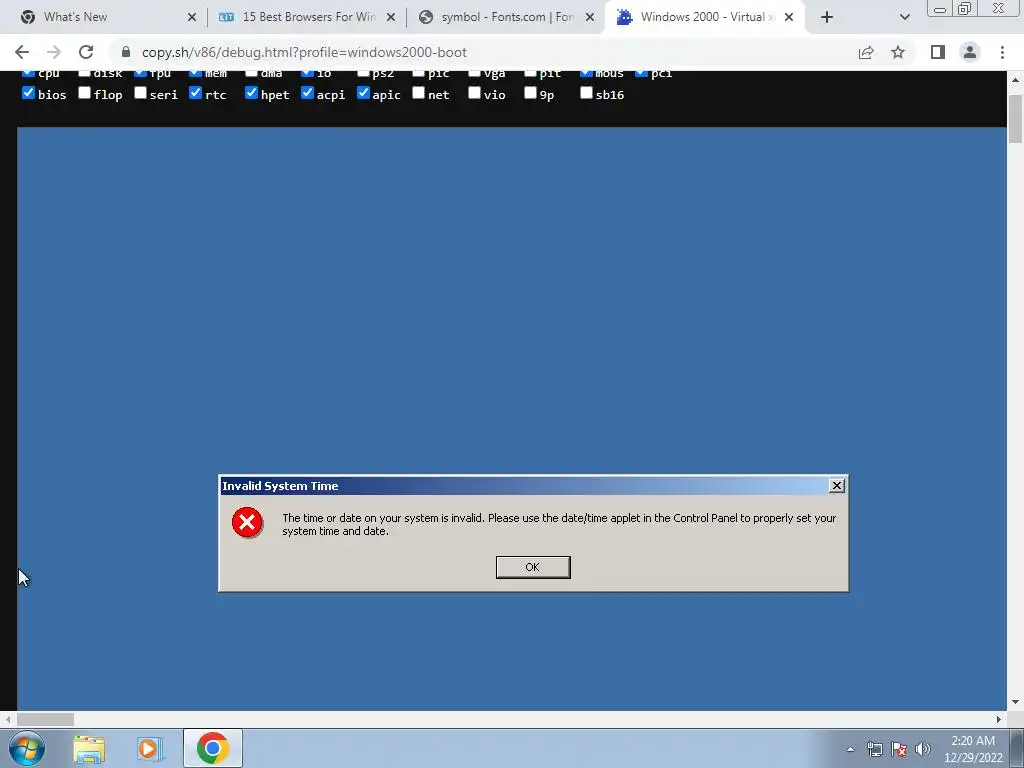Select the Chrome taskbar button
This screenshot has height=768, width=1024.
213,748
